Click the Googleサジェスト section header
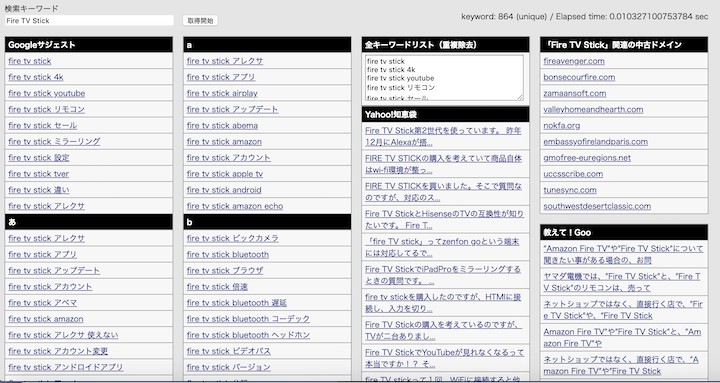The width and height of the screenshot is (720, 383). [x=89, y=45]
